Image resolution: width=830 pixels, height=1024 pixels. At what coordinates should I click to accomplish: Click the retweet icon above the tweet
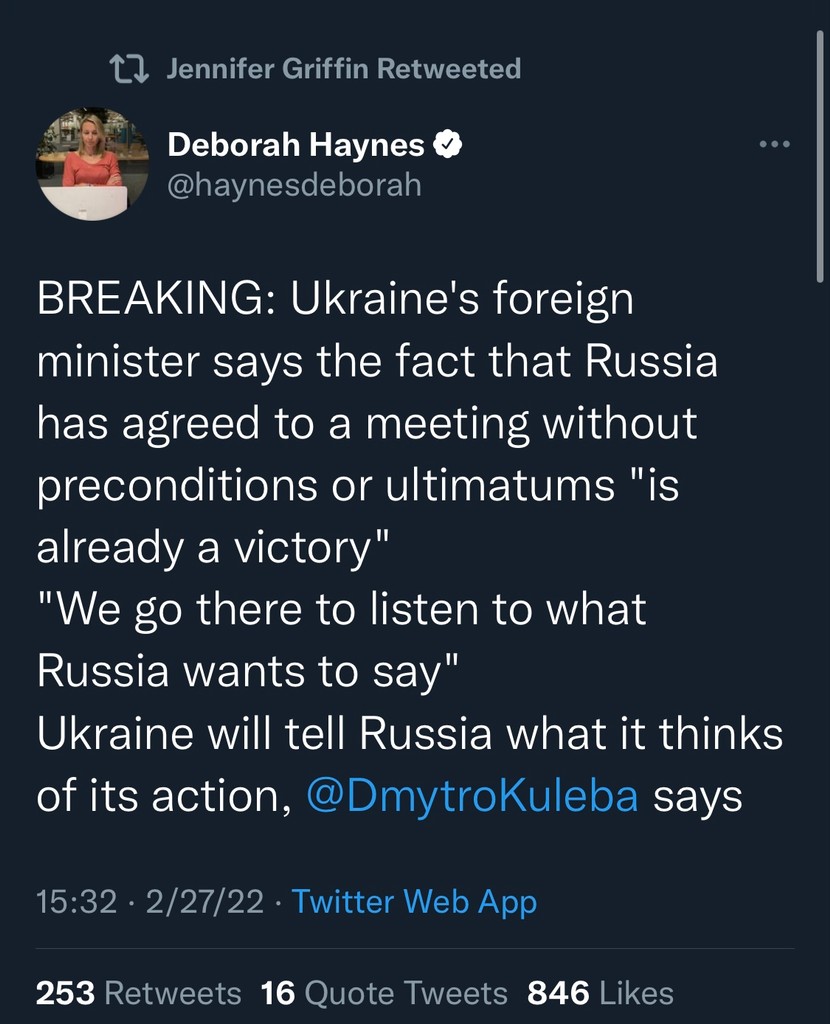[129, 69]
